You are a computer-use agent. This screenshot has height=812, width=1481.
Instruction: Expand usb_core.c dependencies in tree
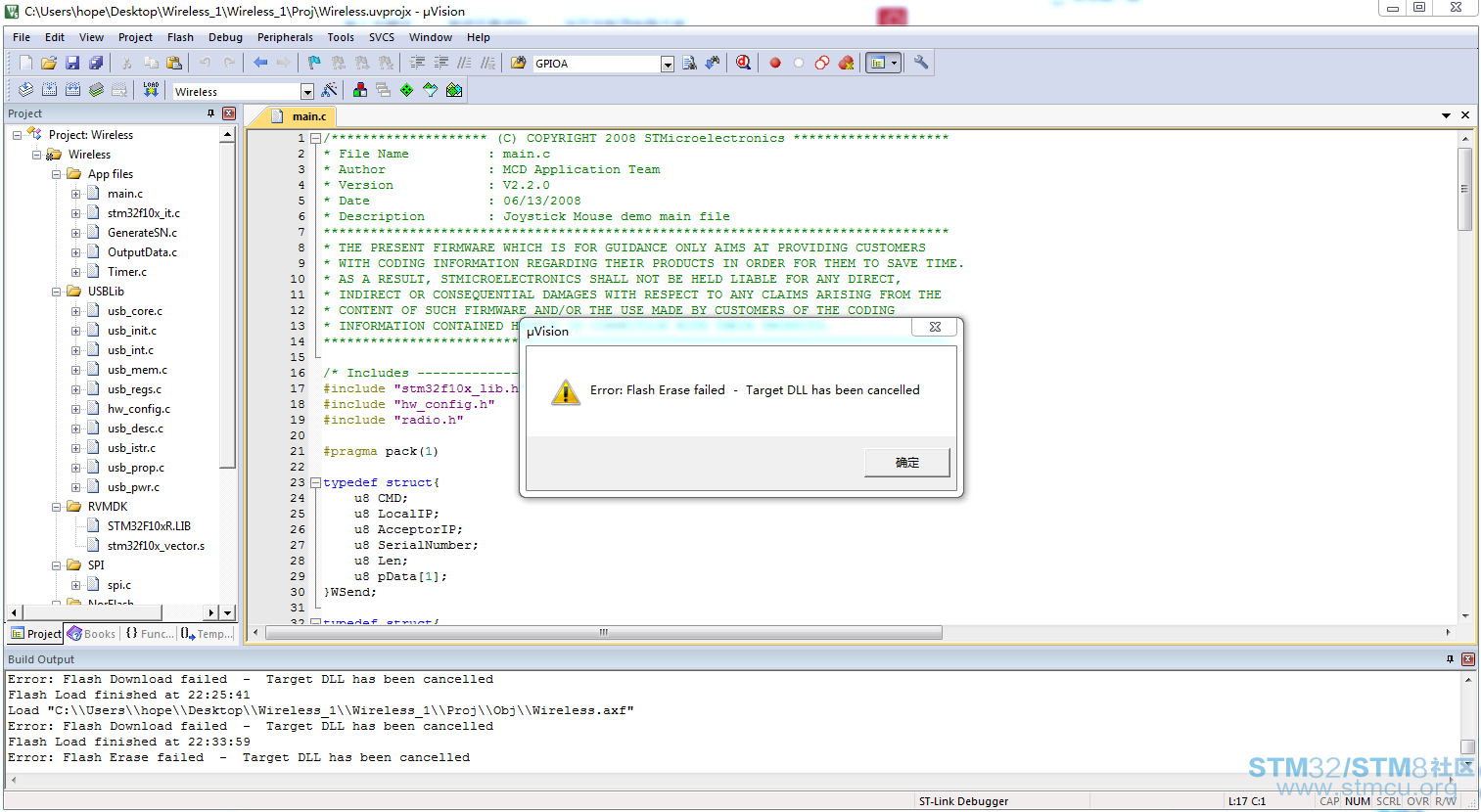tap(75, 311)
